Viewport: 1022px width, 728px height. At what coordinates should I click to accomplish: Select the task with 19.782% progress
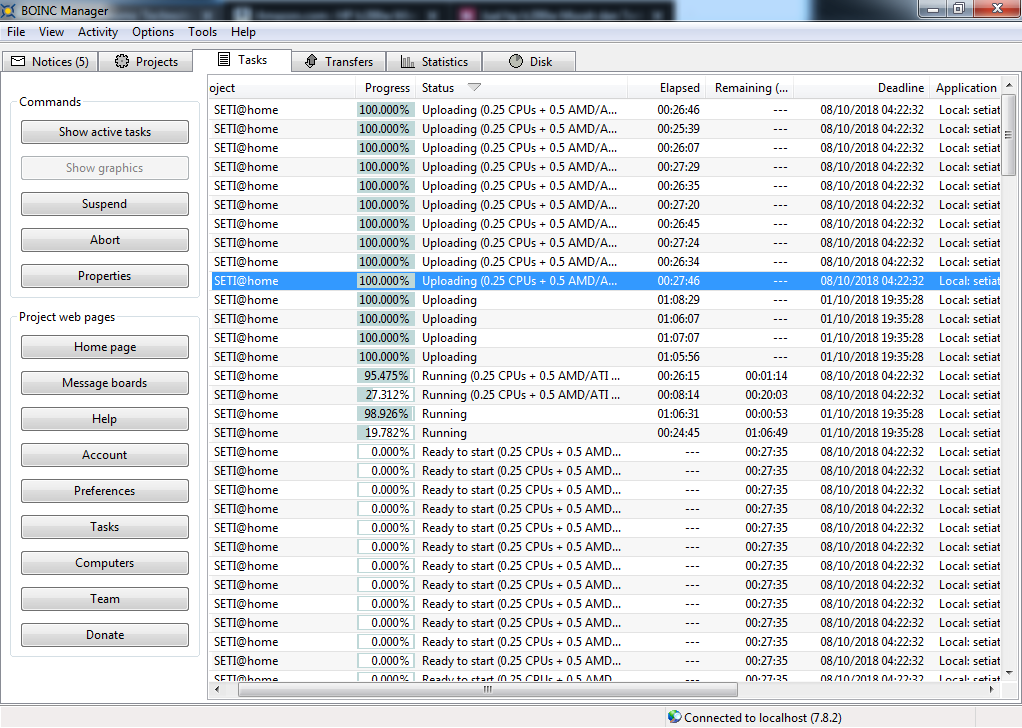[x=605, y=432]
